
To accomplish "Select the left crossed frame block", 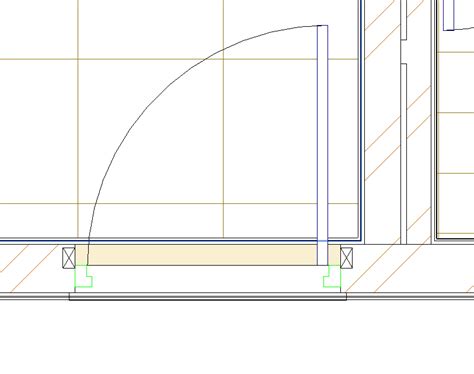I will pos(69,258).
